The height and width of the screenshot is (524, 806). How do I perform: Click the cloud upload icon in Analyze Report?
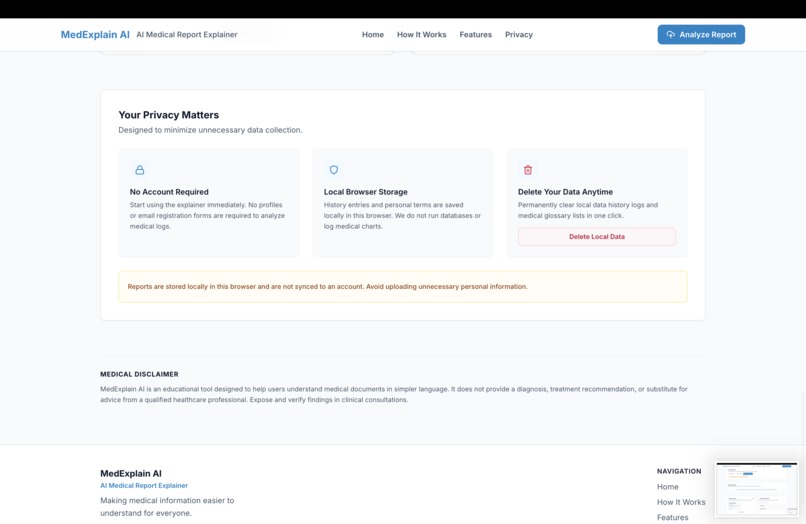[x=671, y=34]
